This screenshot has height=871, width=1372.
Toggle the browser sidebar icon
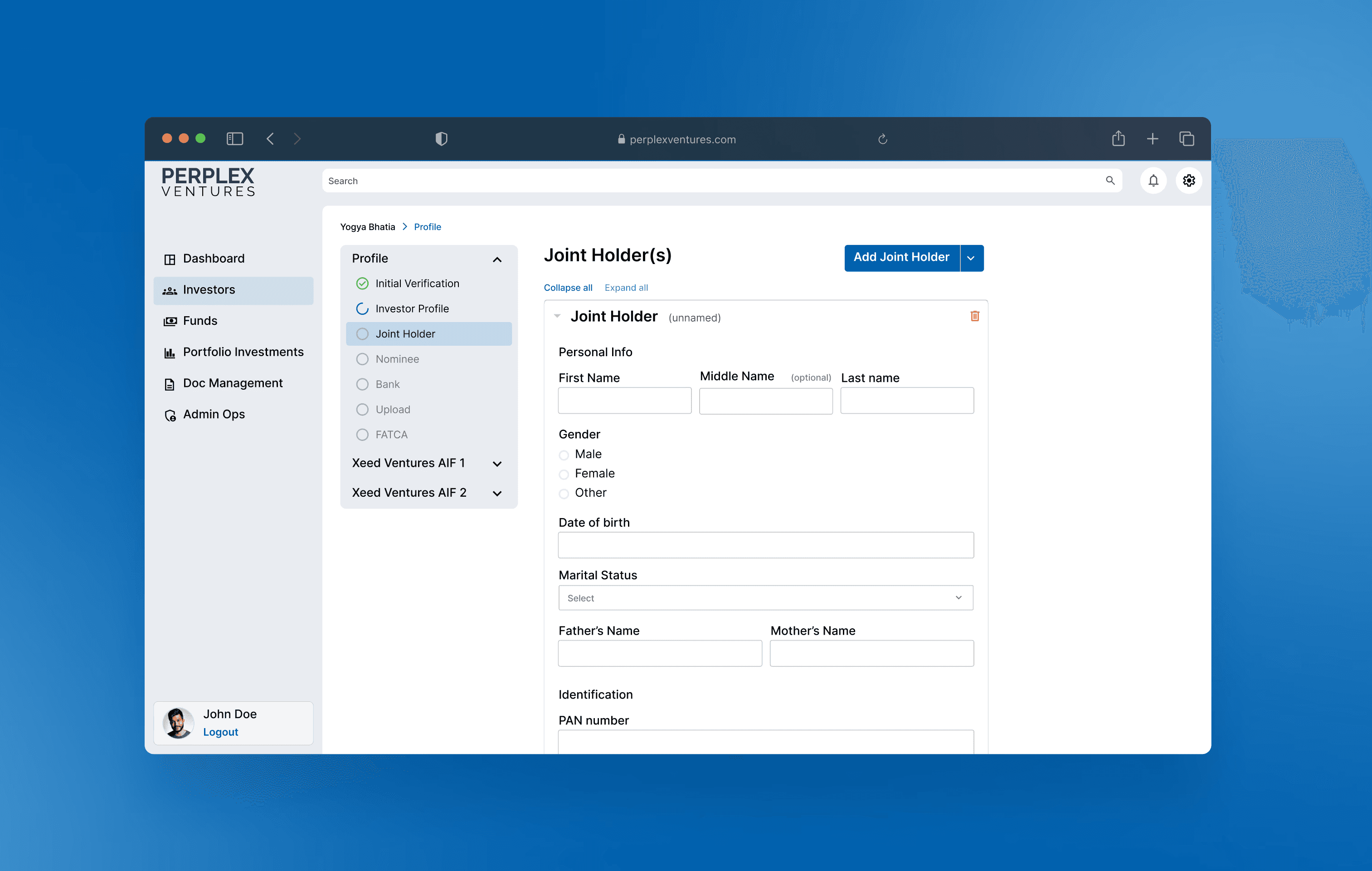(235, 138)
